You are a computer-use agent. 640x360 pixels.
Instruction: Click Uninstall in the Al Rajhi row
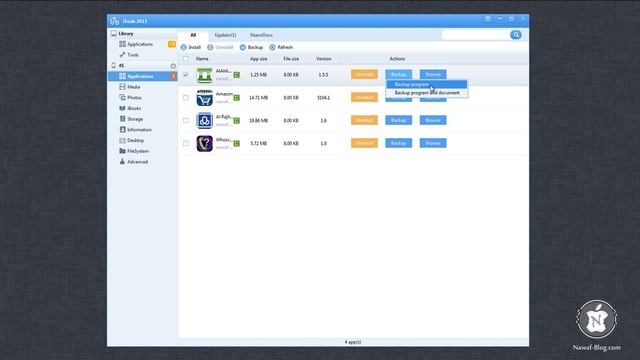click(x=364, y=120)
